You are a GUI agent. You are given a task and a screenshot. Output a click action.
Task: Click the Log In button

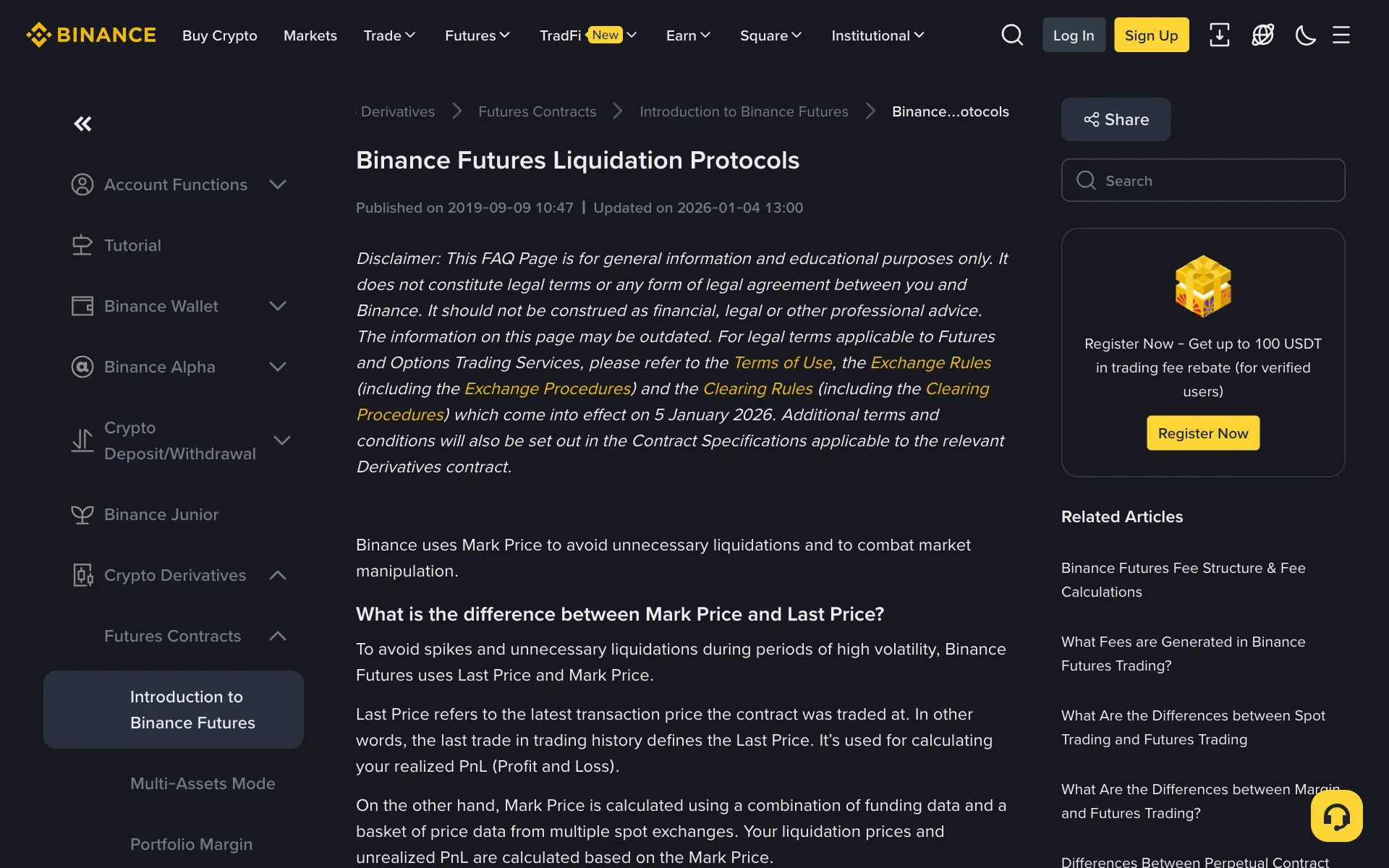[1074, 35]
